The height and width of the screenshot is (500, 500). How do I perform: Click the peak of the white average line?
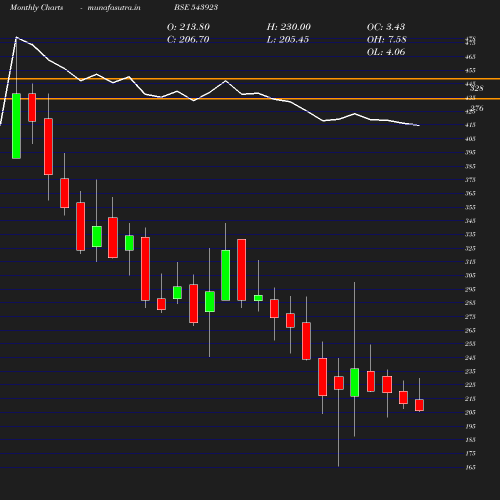[x=16, y=37]
